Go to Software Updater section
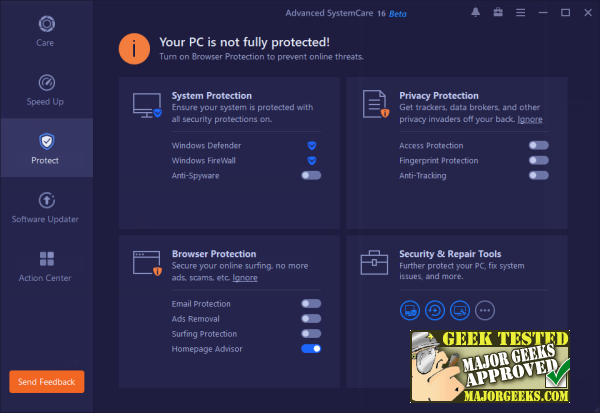600x413 pixels. 46,207
